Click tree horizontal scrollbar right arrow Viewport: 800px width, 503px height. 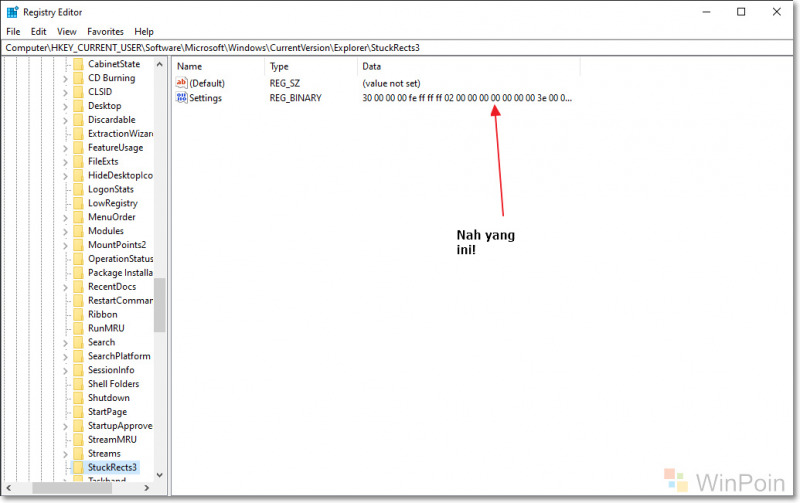pyautogui.click(x=147, y=488)
